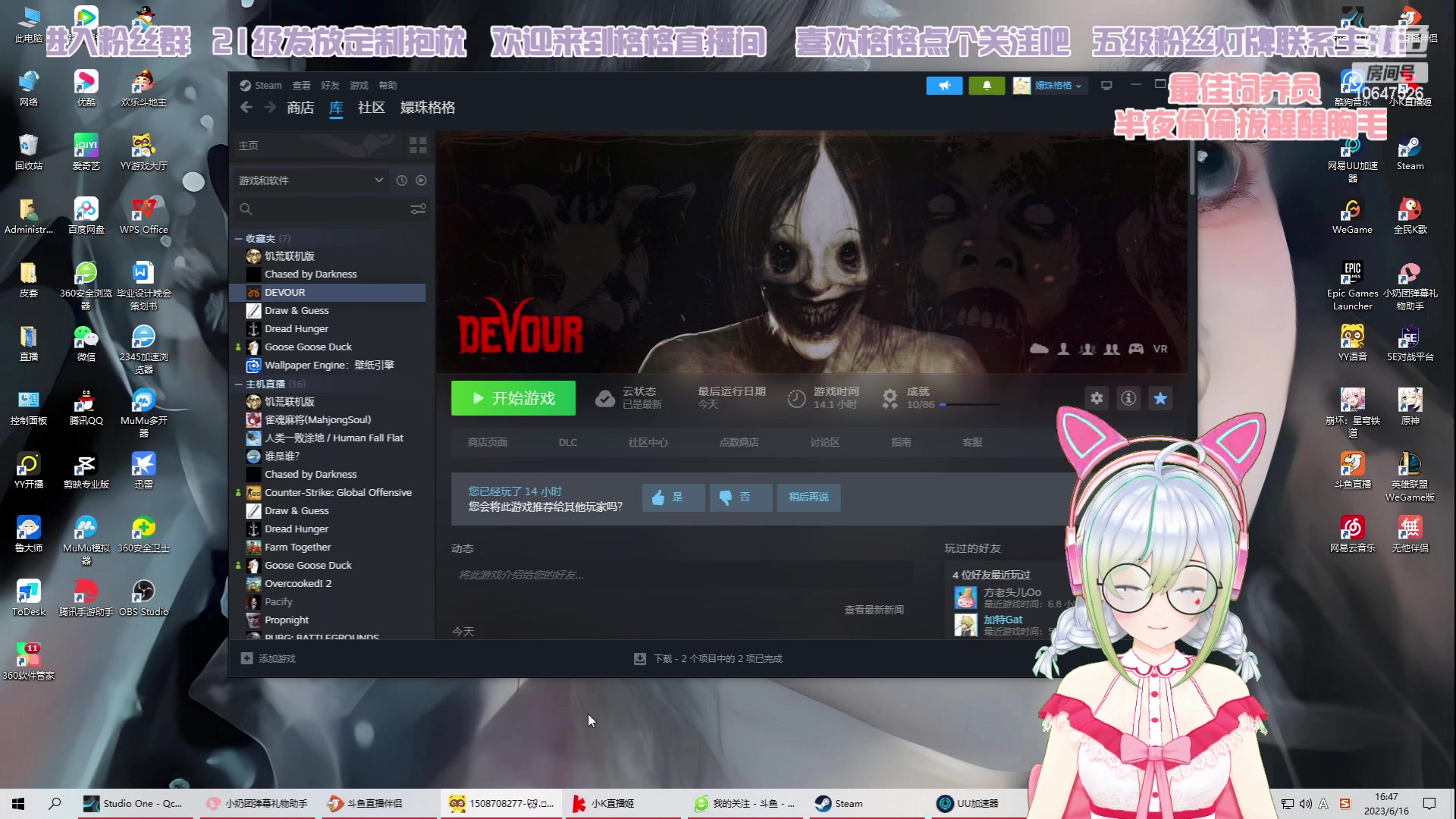Viewport: 1456px width, 819px height.
Task: Toggle DEVOUR favorite star
Action: click(x=1160, y=398)
